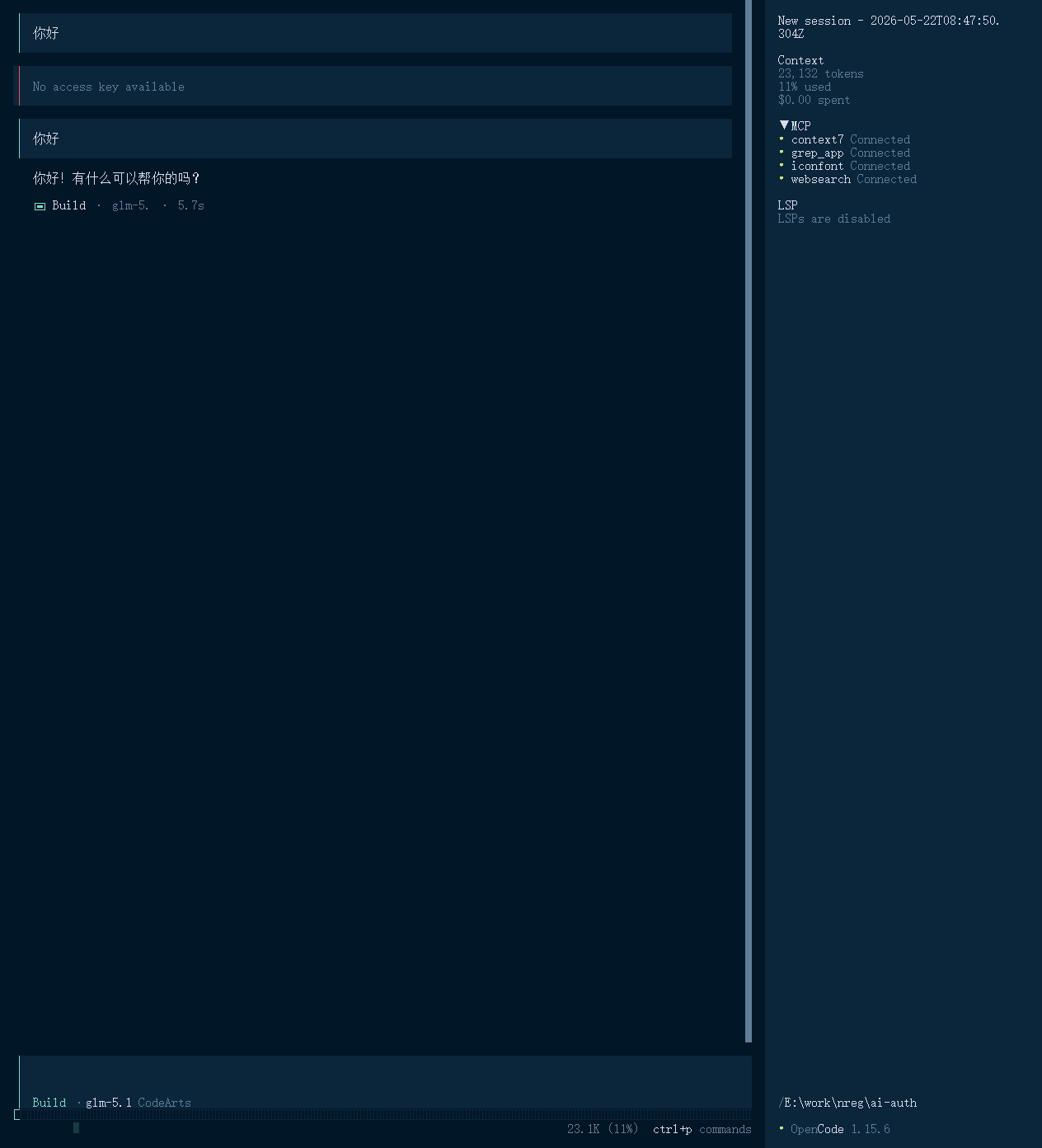Click the CodeArts provider label

(164, 1103)
